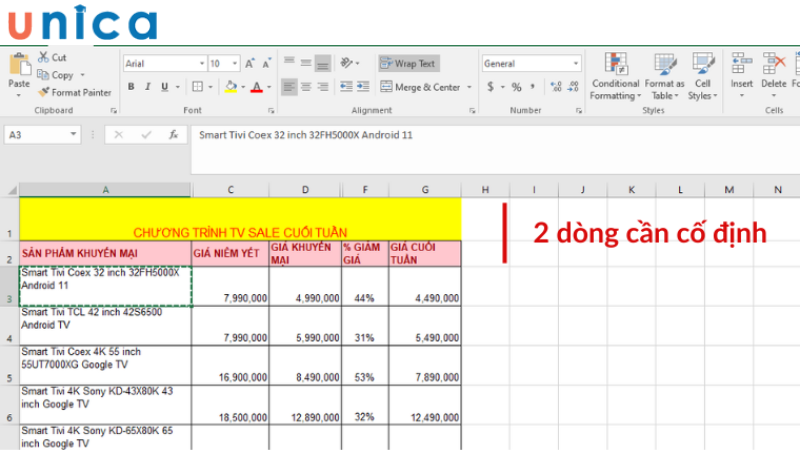Screen dimensions: 800x450
Task: Align text right in cell
Action: (x=322, y=87)
